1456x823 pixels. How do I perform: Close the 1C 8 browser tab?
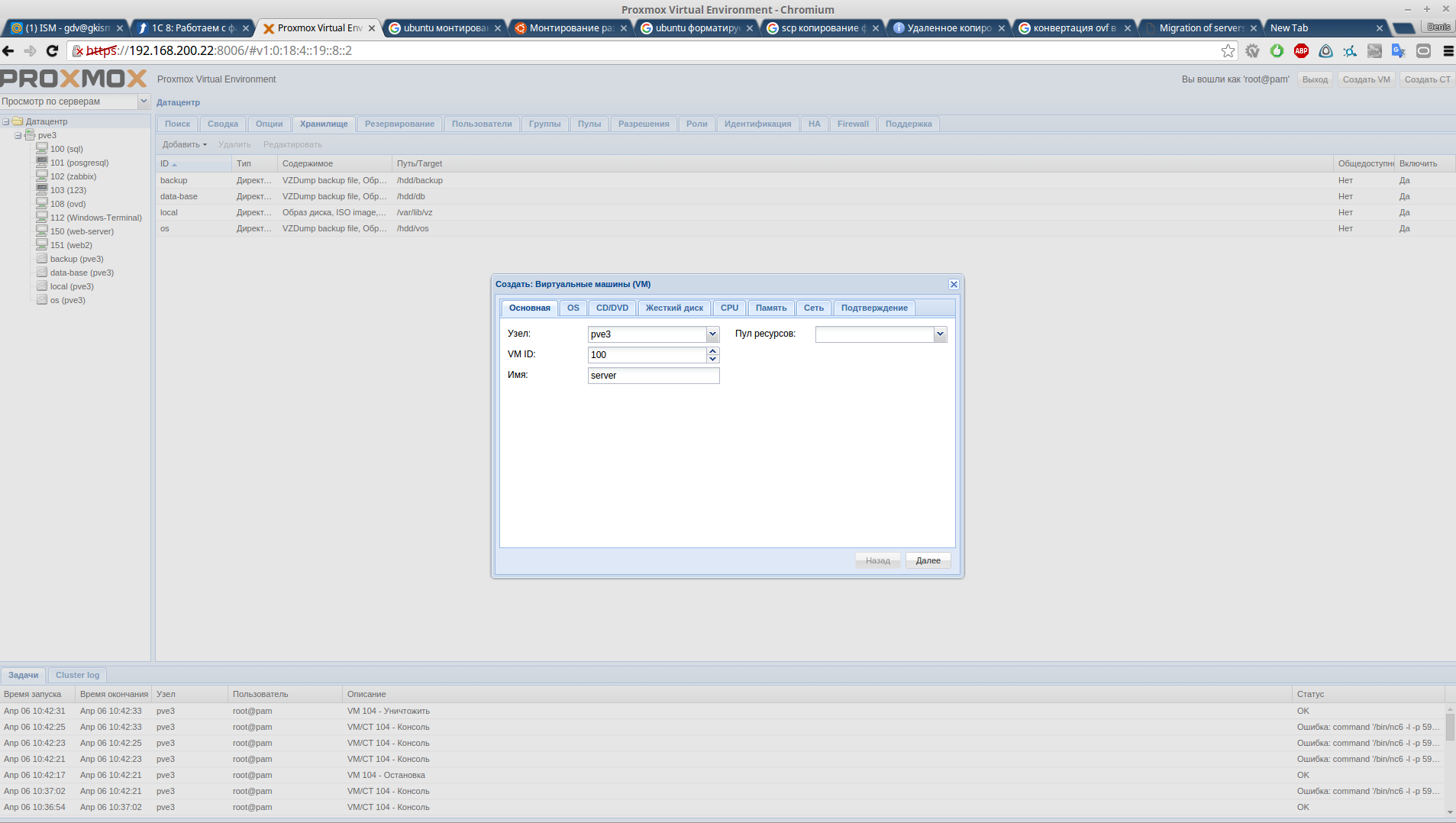pos(246,28)
